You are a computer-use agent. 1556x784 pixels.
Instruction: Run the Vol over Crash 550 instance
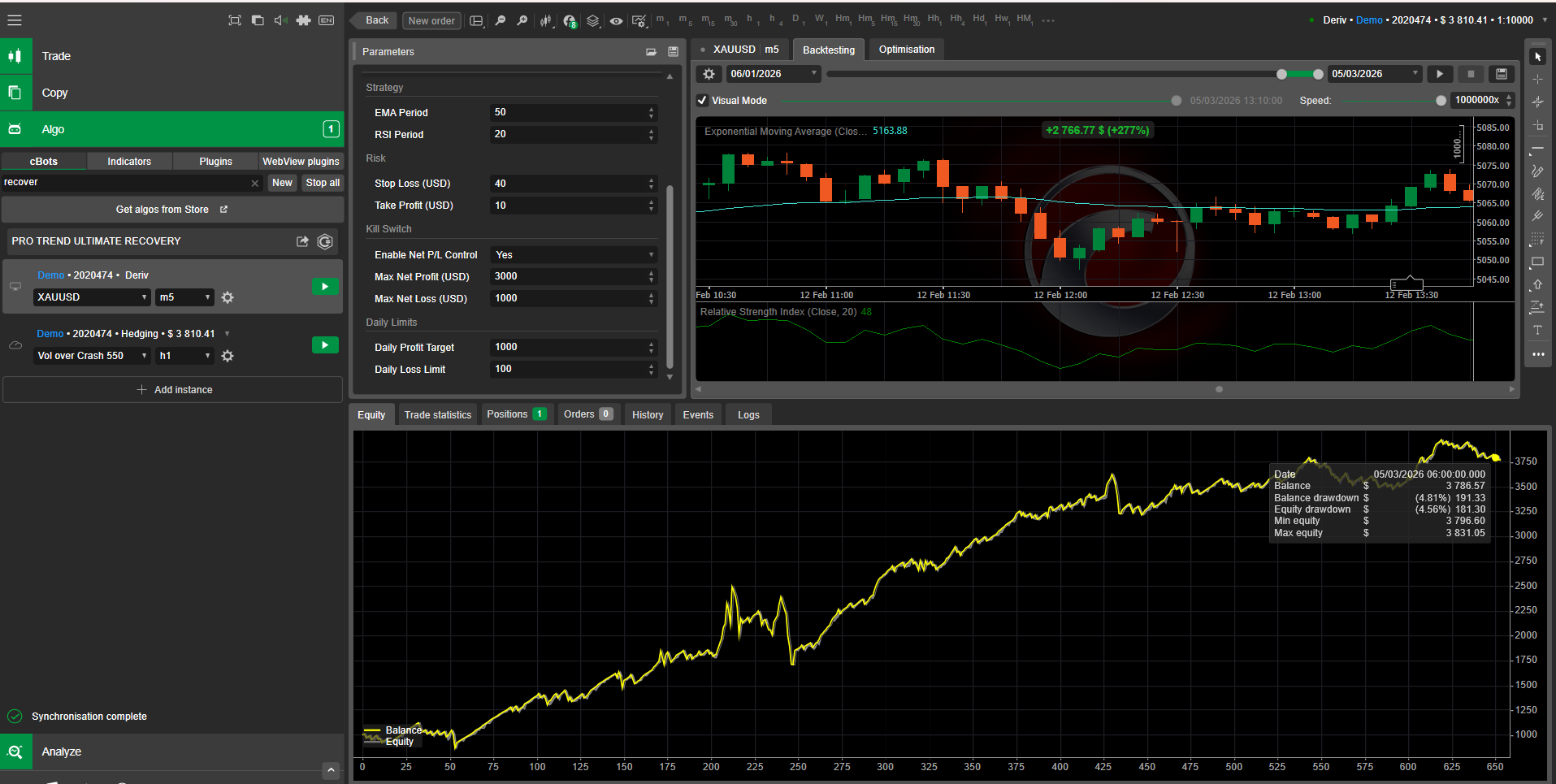point(325,345)
